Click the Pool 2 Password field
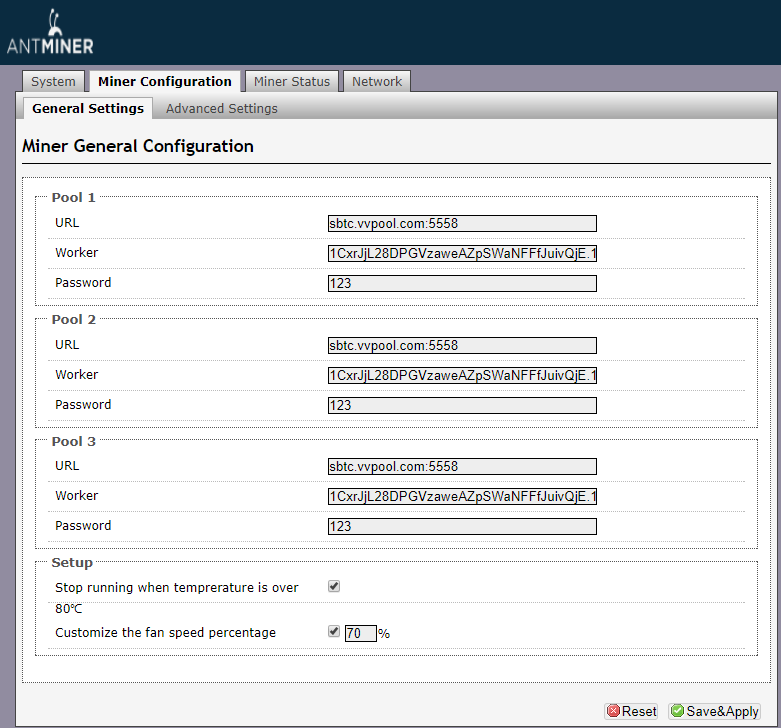 click(462, 406)
